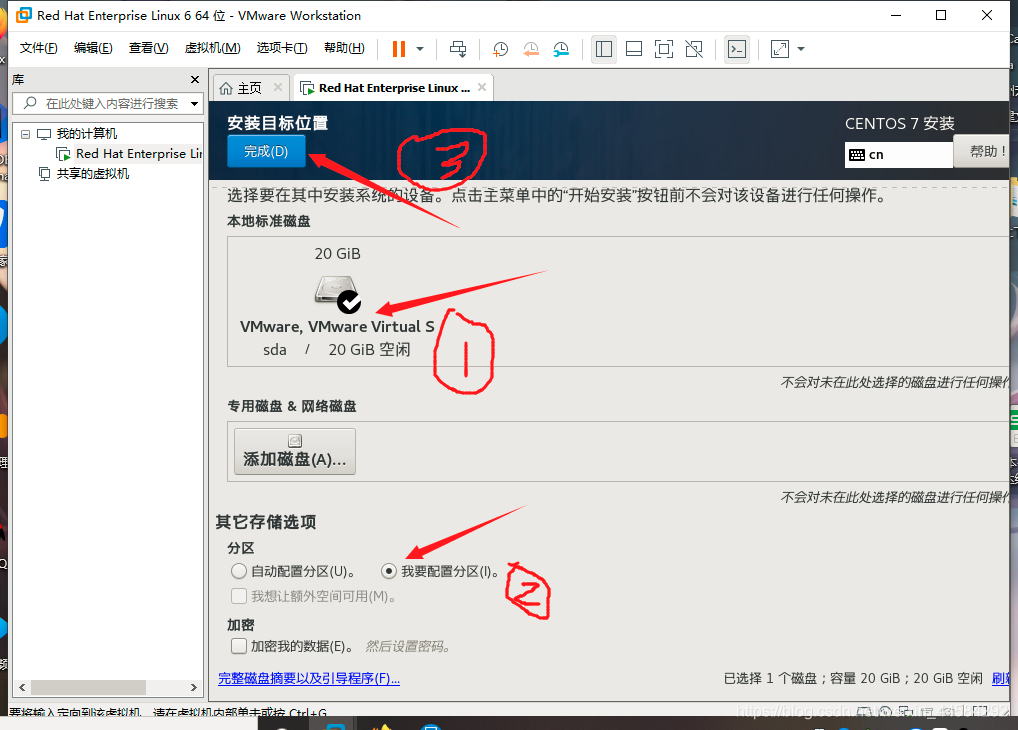Toggle the thumbnail bar view icon
1018x730 pixels.
click(634, 49)
